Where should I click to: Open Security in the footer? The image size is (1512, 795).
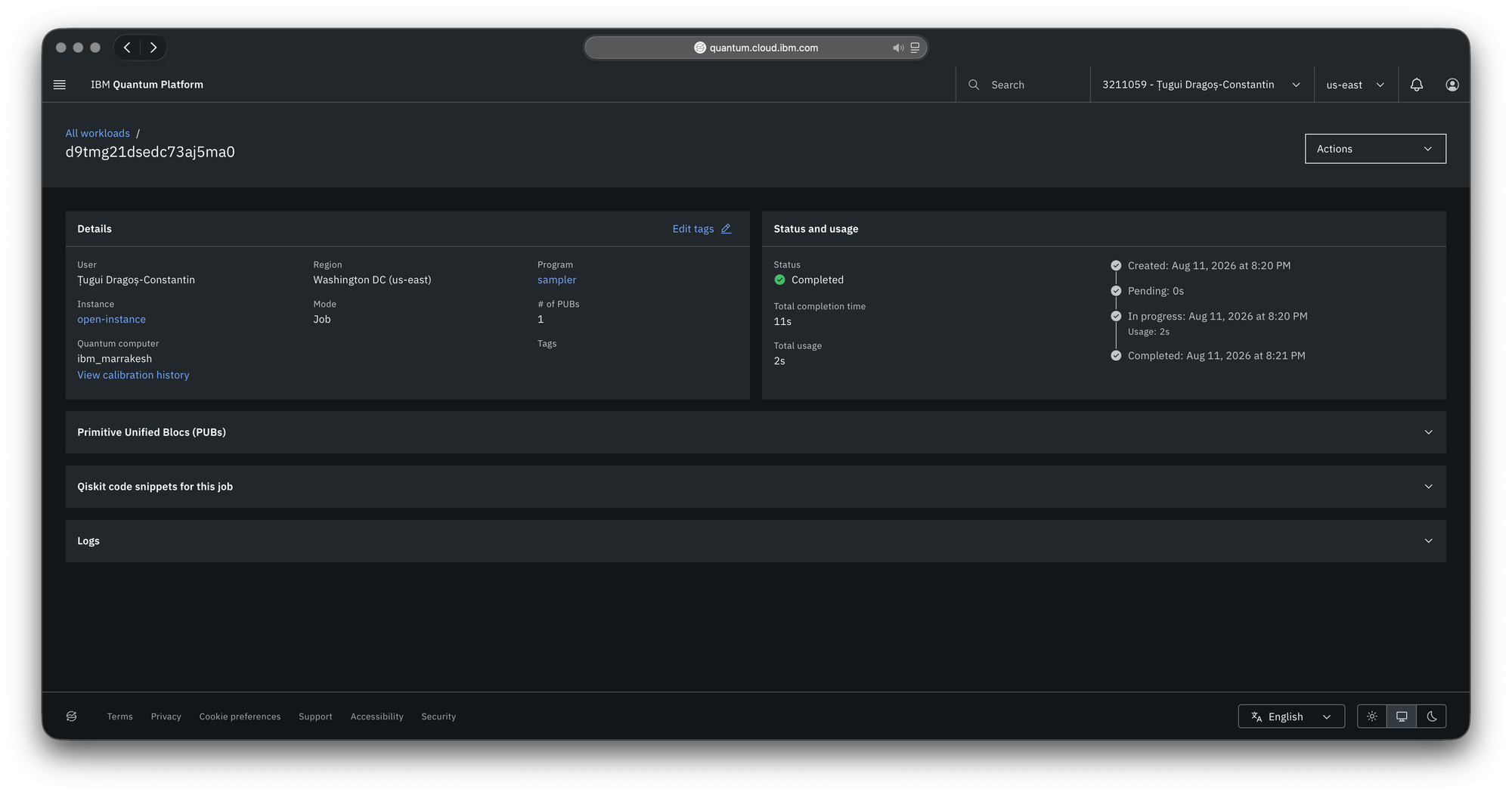pos(438,716)
